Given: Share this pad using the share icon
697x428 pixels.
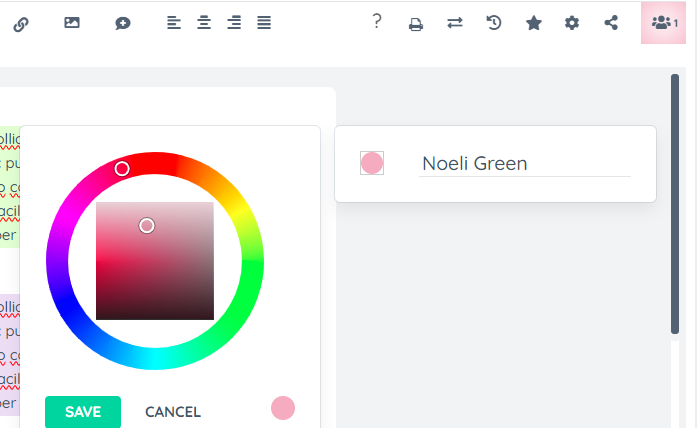Looking at the screenshot, I should [611, 23].
